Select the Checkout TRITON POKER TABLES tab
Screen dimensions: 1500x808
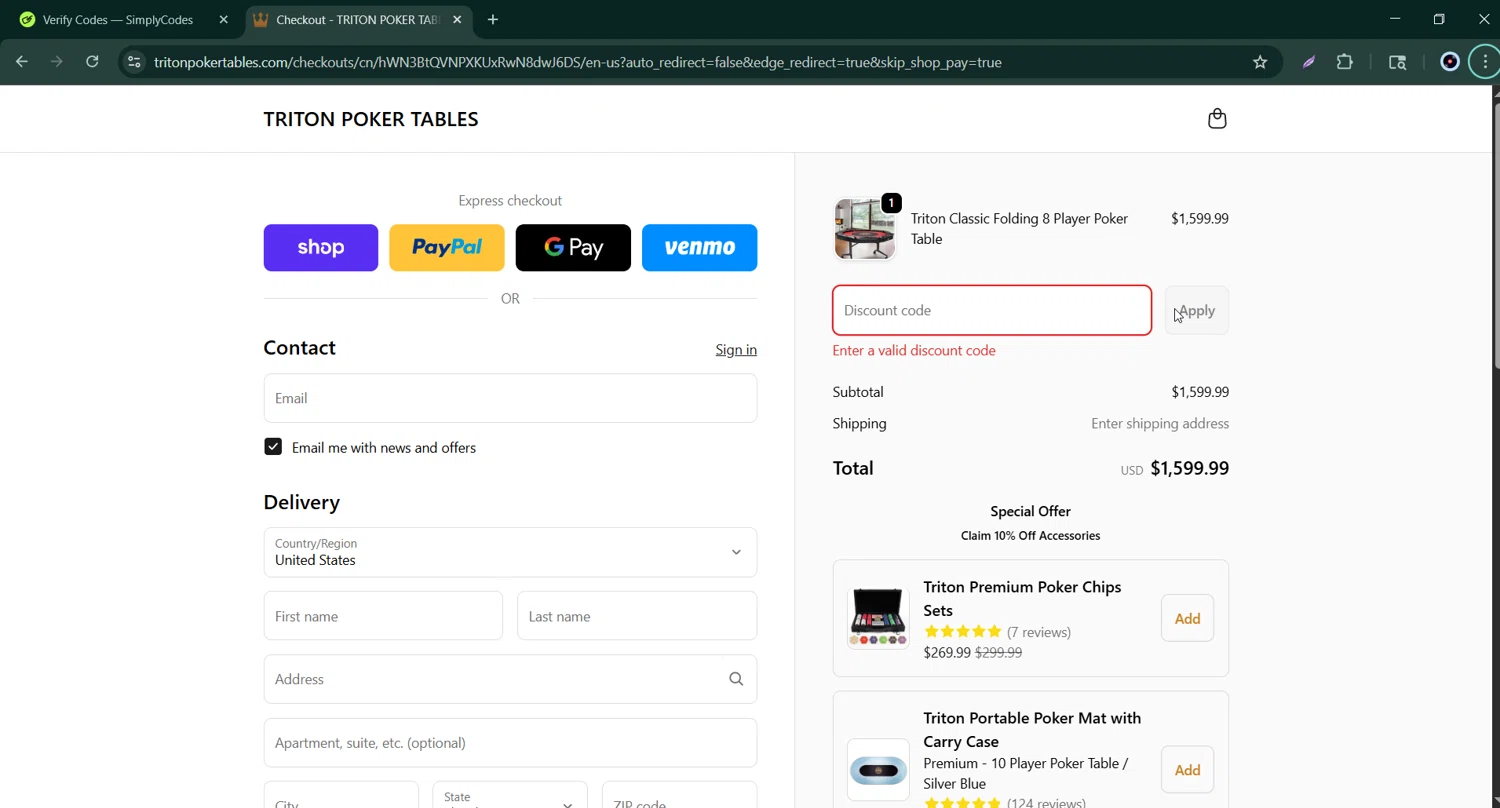pyautogui.click(x=359, y=19)
